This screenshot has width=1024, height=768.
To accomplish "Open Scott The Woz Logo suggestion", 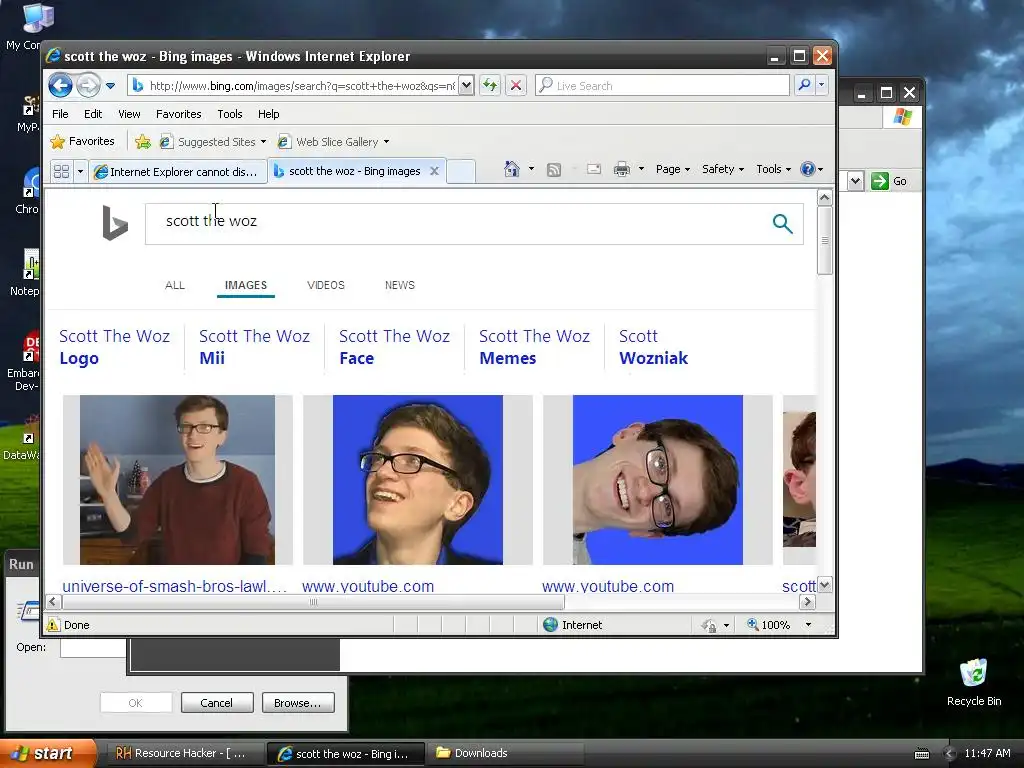I will (x=114, y=347).
